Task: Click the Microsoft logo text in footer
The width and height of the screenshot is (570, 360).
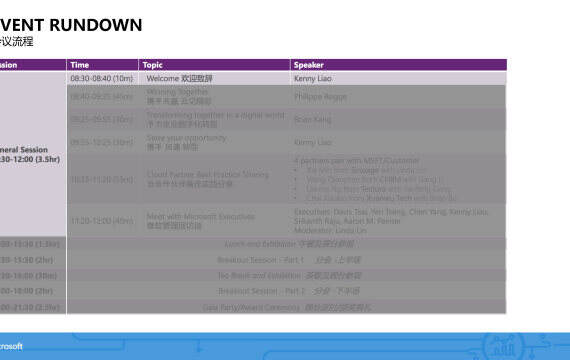Action: tap(11, 347)
